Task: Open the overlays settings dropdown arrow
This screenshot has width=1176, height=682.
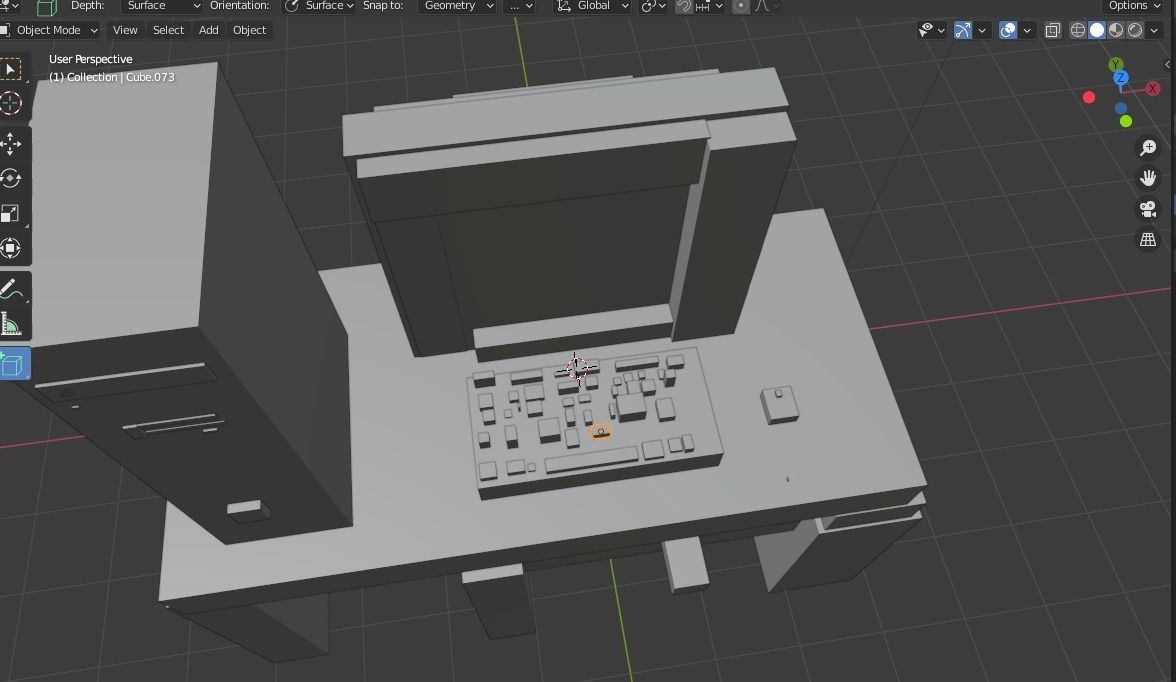Action: pyautogui.click(x=1027, y=30)
